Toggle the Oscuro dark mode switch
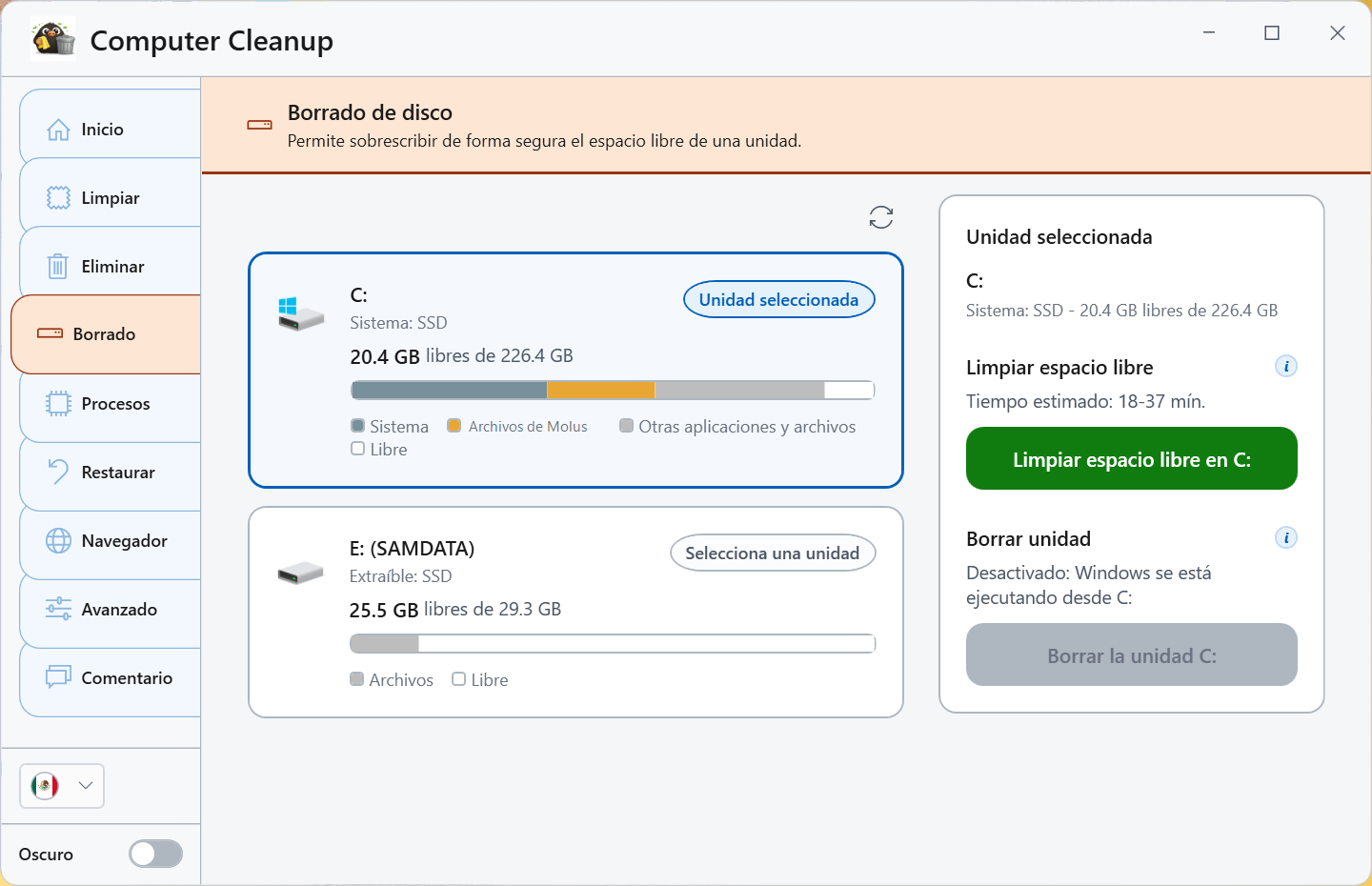1372x886 pixels. (156, 854)
